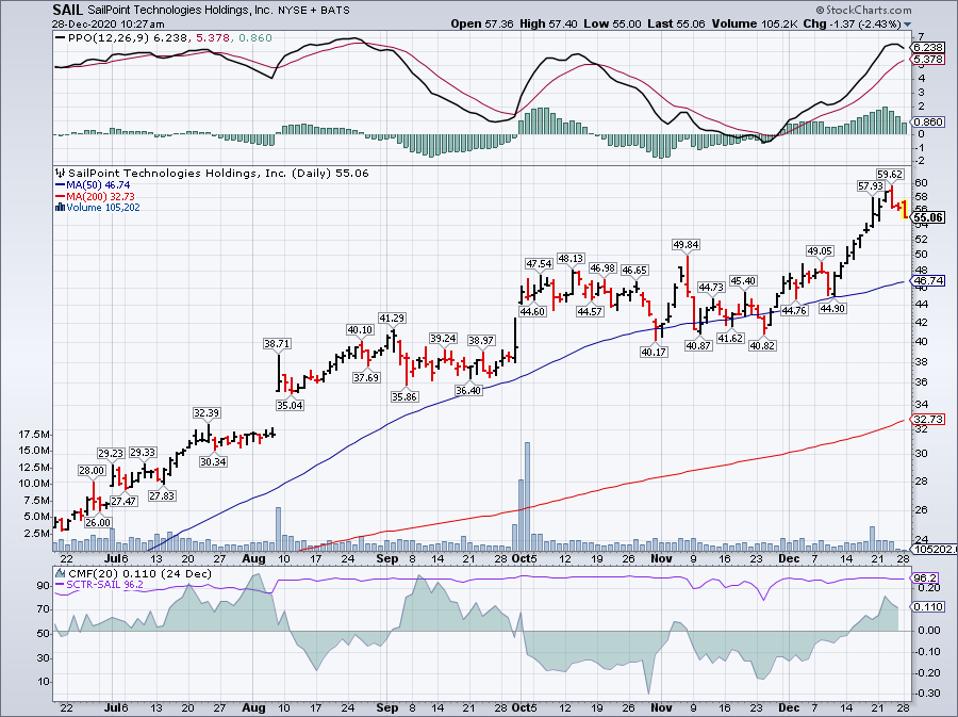Click the 27.47 price label
958x717 pixels.
pos(123,501)
